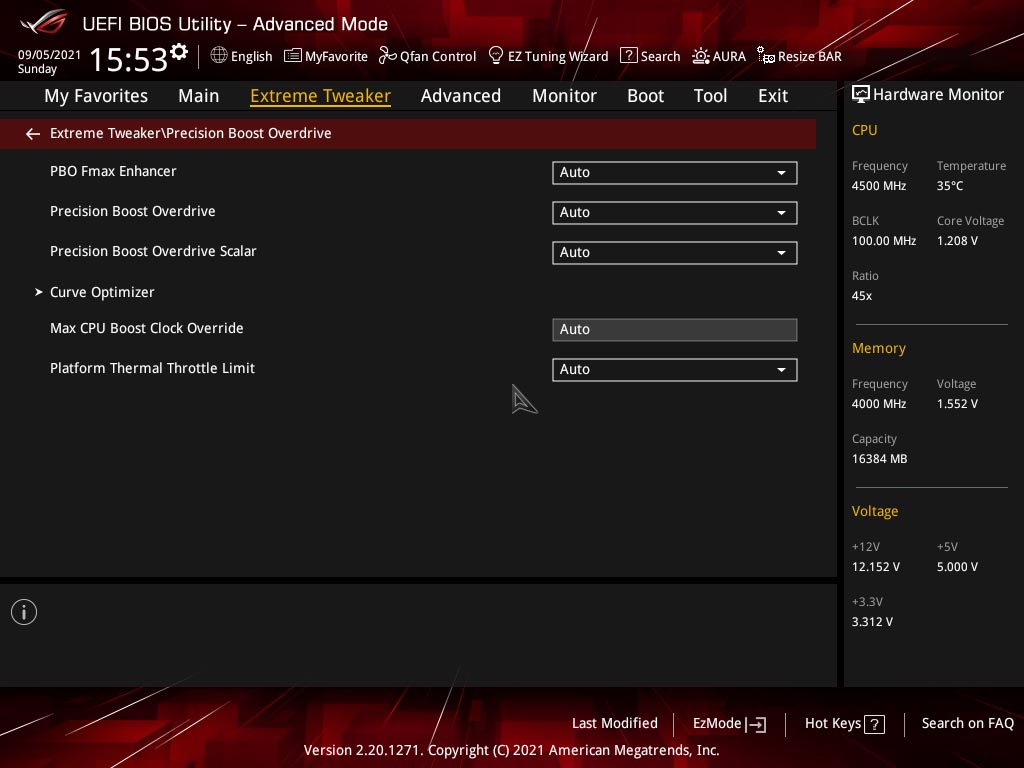The height and width of the screenshot is (768, 1024).
Task: Click CPU temperature 35°C value
Action: pos(950,186)
